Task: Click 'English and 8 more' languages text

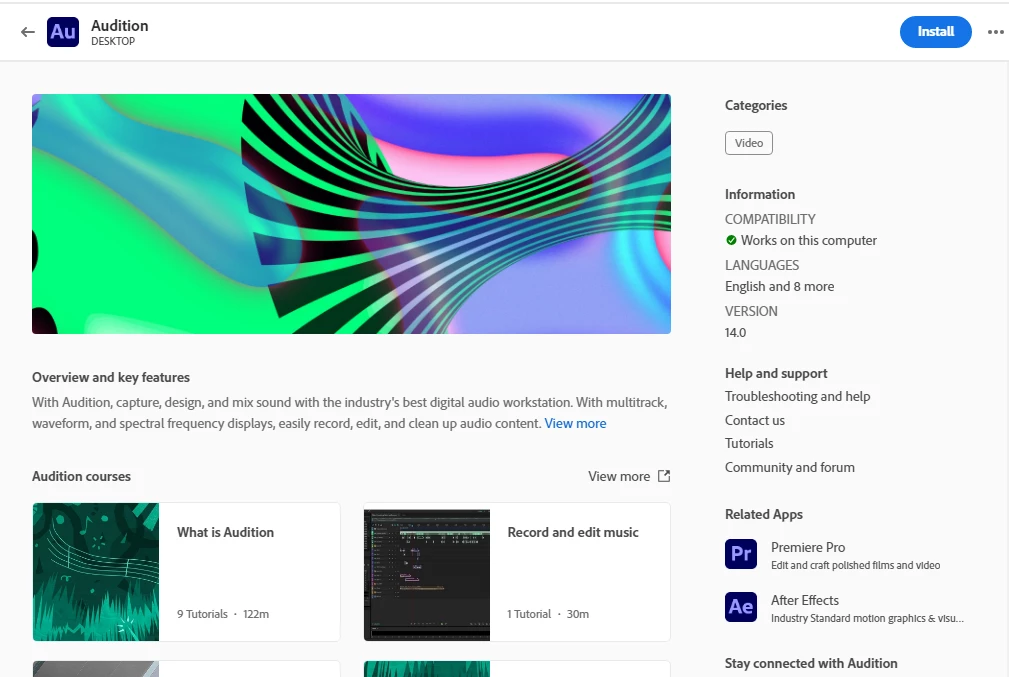Action: pyautogui.click(x=779, y=286)
